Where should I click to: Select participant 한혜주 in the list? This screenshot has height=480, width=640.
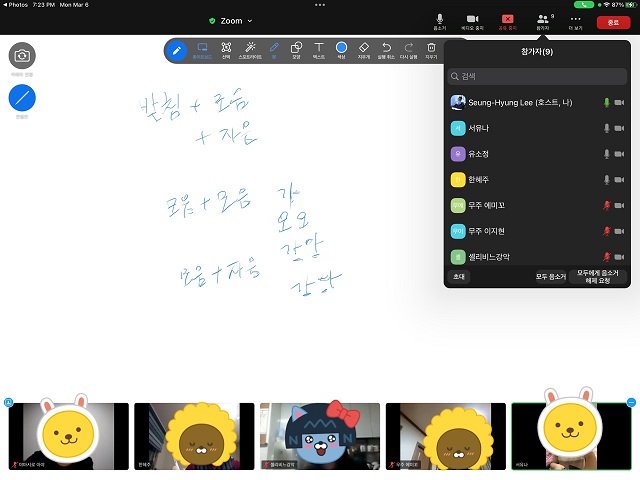[x=537, y=180]
